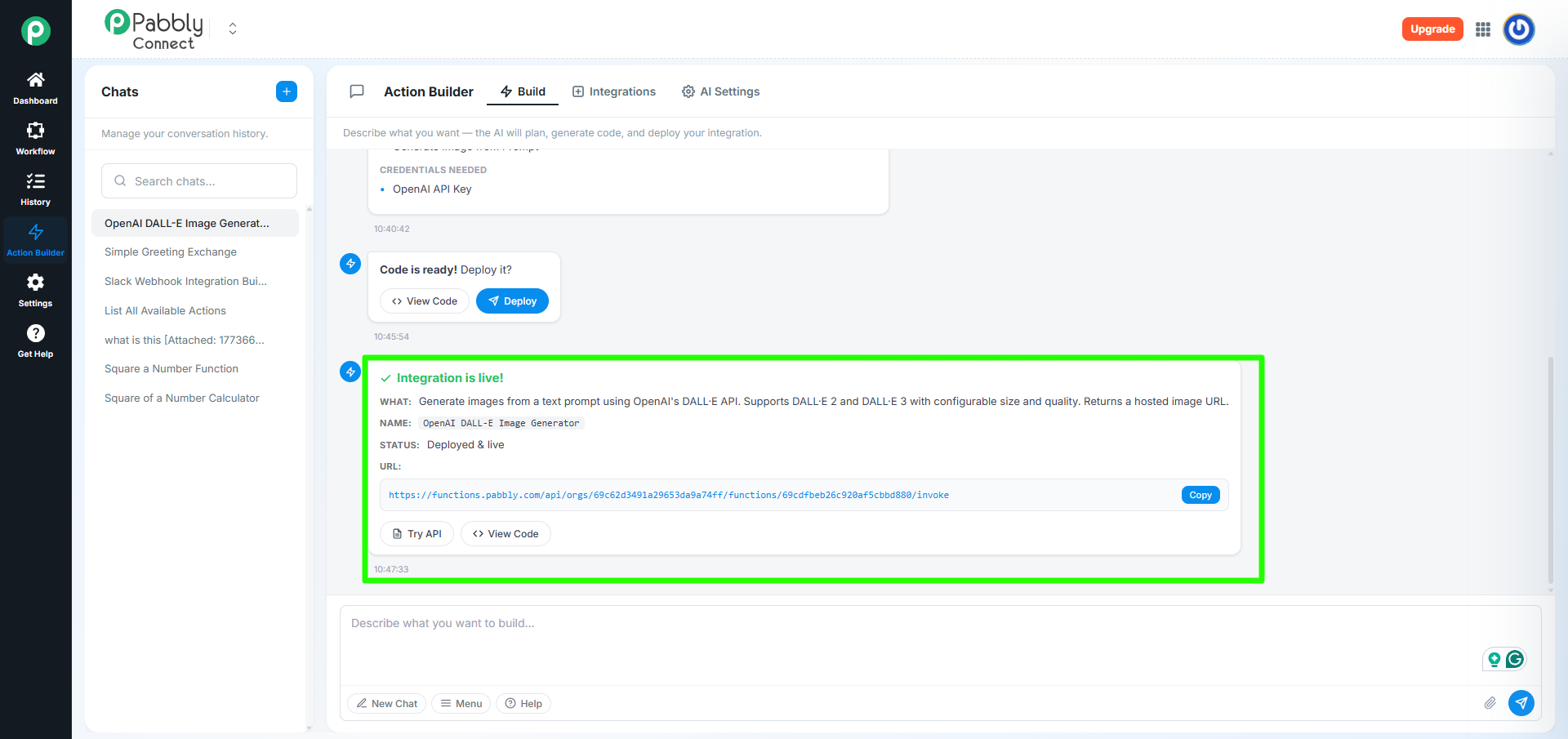
Task: Focus the 'Describe what you want to build' box
Action: 941,645
